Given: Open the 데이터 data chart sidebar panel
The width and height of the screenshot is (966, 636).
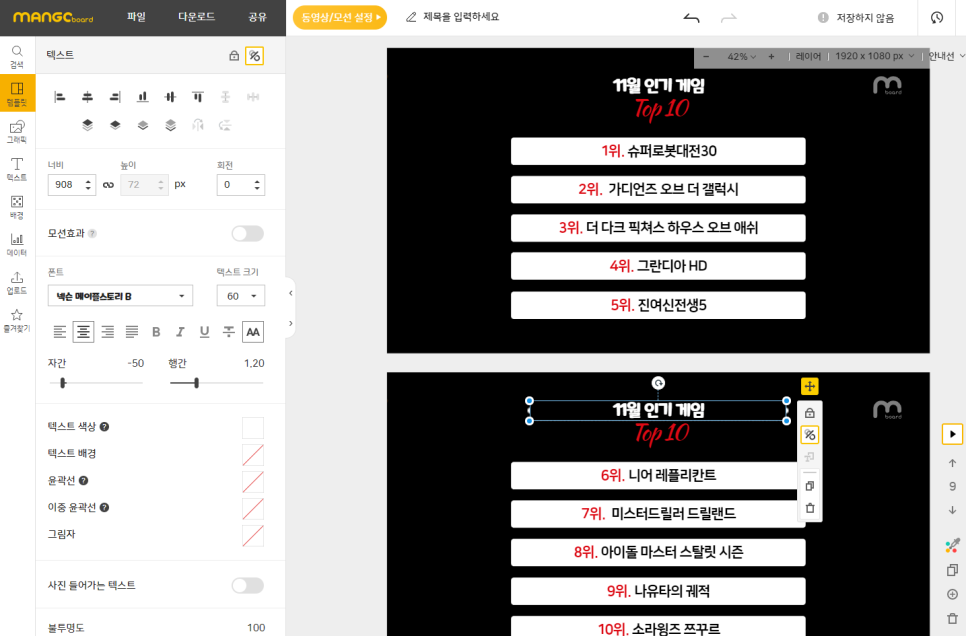Looking at the screenshot, I should point(17,243).
